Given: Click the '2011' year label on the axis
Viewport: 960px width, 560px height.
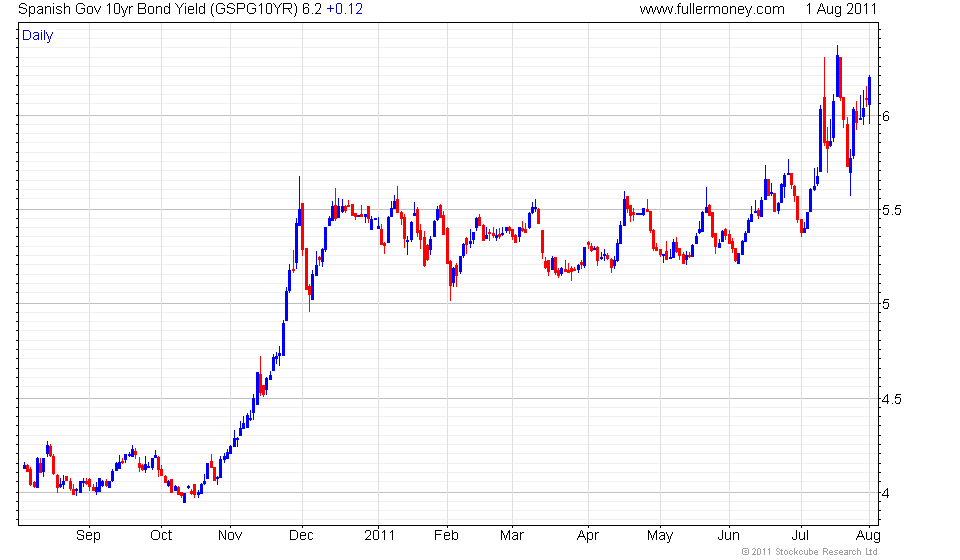Looking at the screenshot, I should pyautogui.click(x=380, y=536).
